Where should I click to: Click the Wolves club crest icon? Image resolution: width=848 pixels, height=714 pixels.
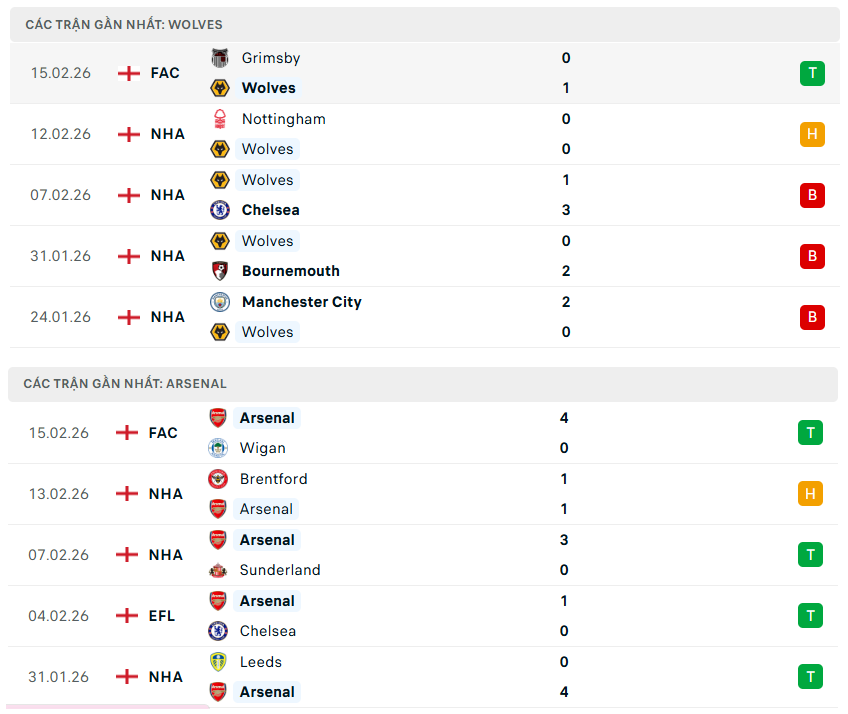pyautogui.click(x=220, y=88)
